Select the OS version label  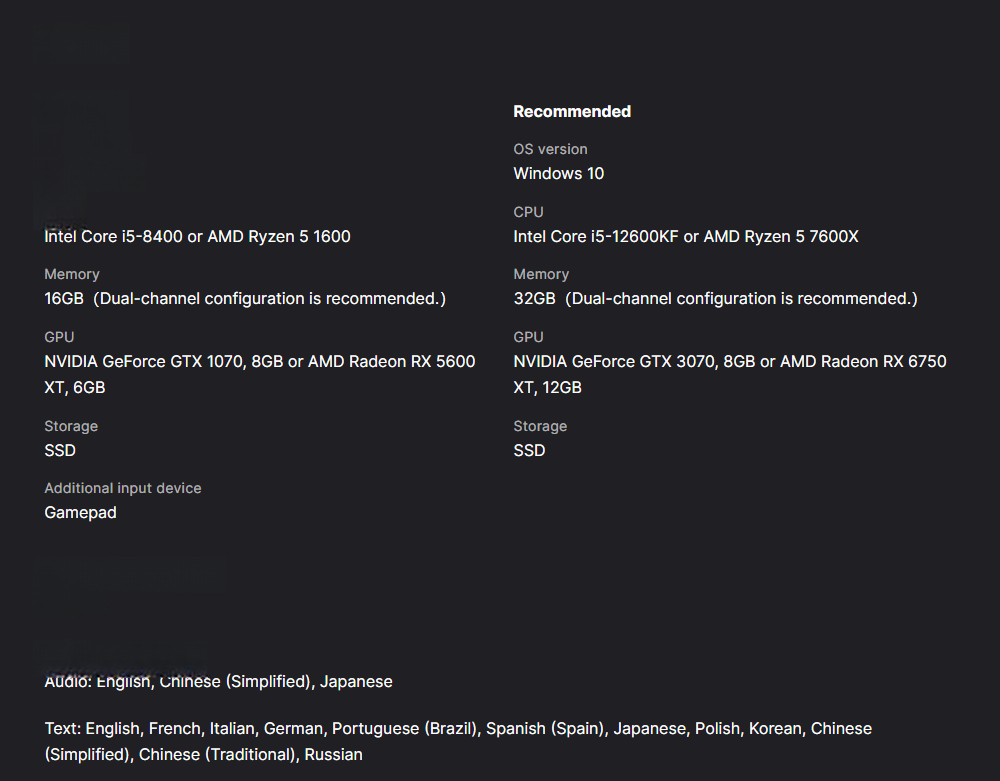point(550,149)
